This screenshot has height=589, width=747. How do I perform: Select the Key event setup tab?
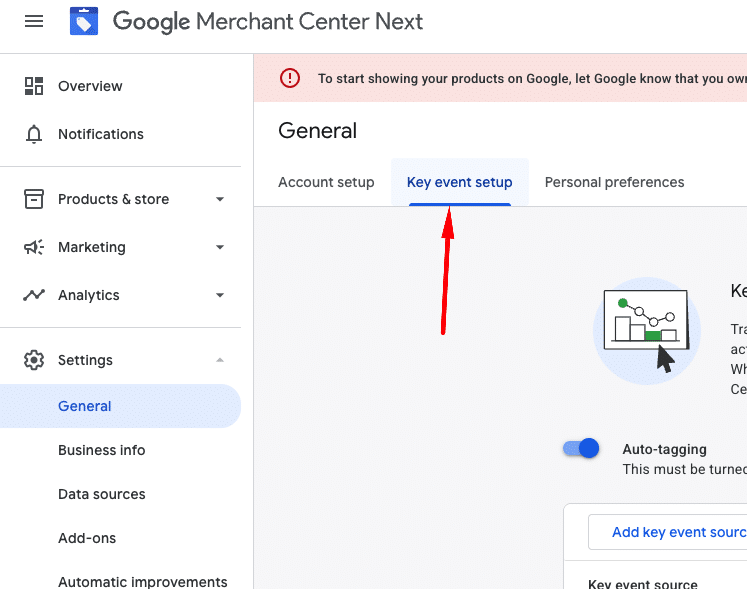click(x=460, y=183)
